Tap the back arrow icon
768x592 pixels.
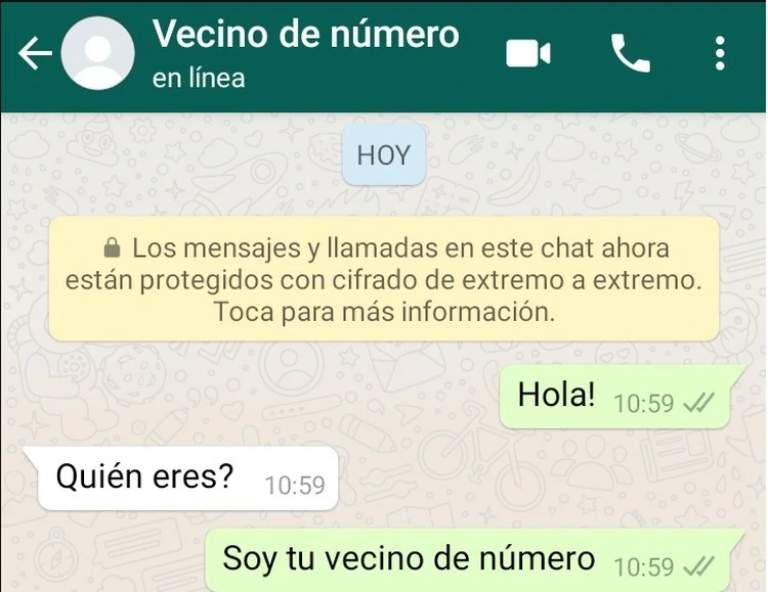[x=35, y=53]
